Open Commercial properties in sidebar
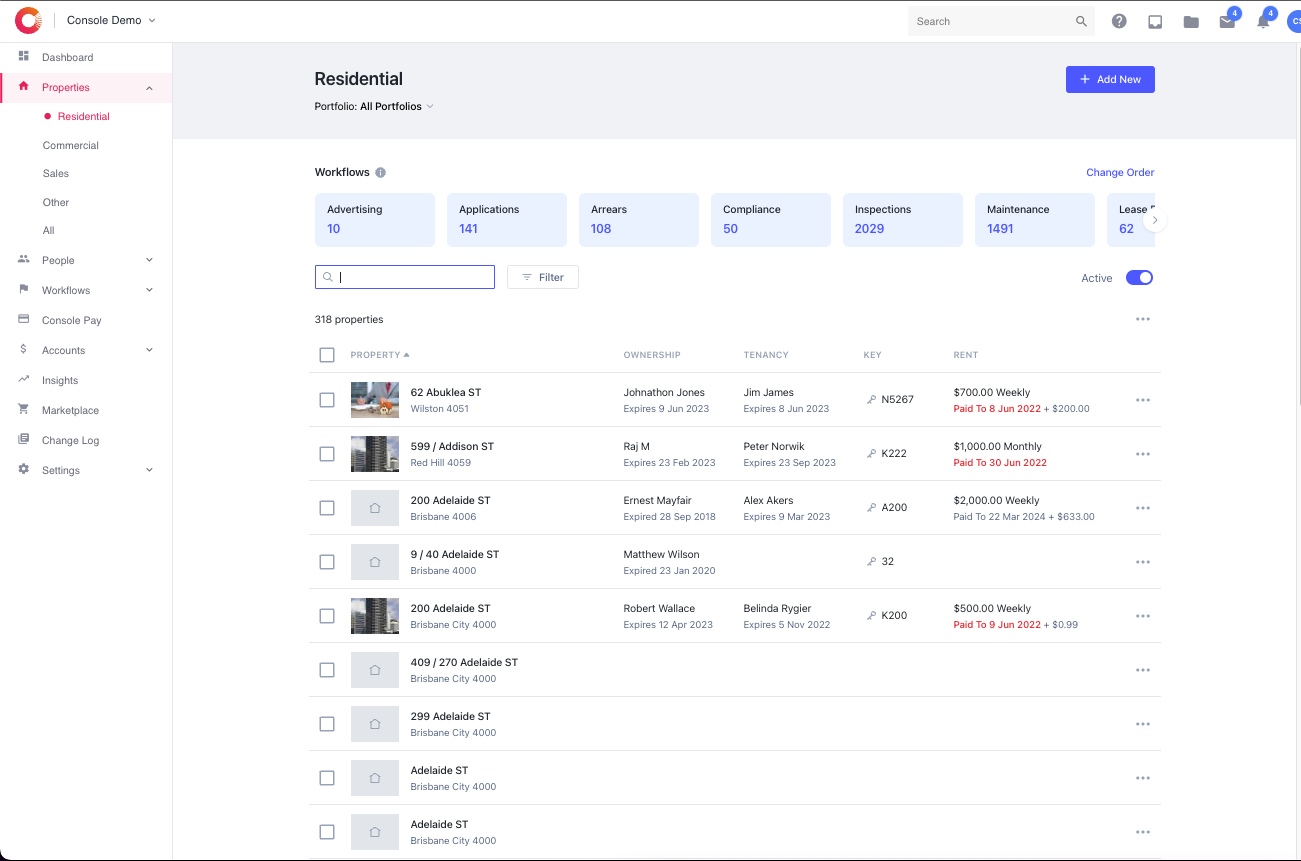1301x861 pixels. click(x=70, y=145)
